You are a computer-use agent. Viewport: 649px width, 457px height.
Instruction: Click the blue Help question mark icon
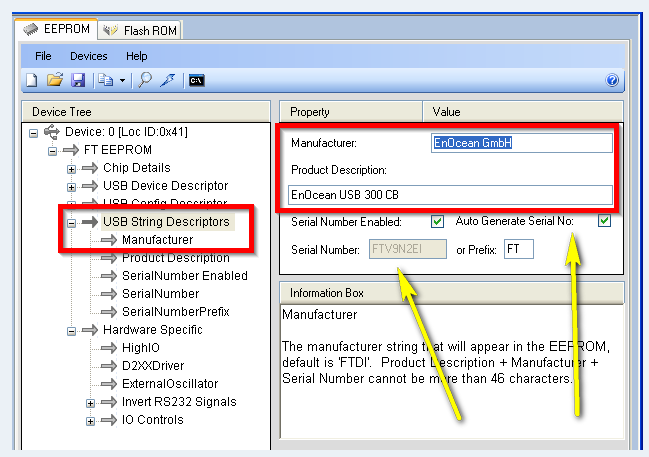[612, 80]
